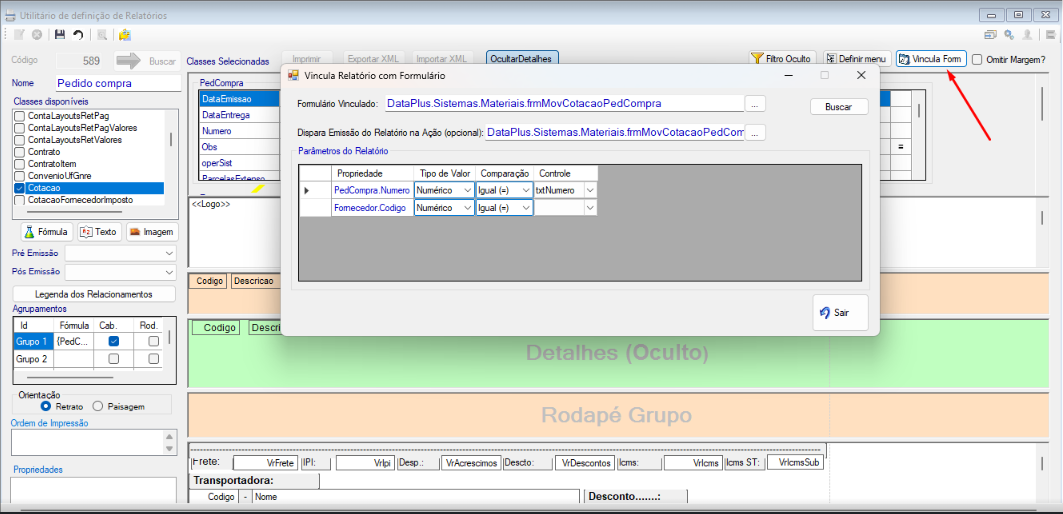Click the Importar XML button
Image resolution: width=1063 pixels, height=514 pixels.
(441, 59)
